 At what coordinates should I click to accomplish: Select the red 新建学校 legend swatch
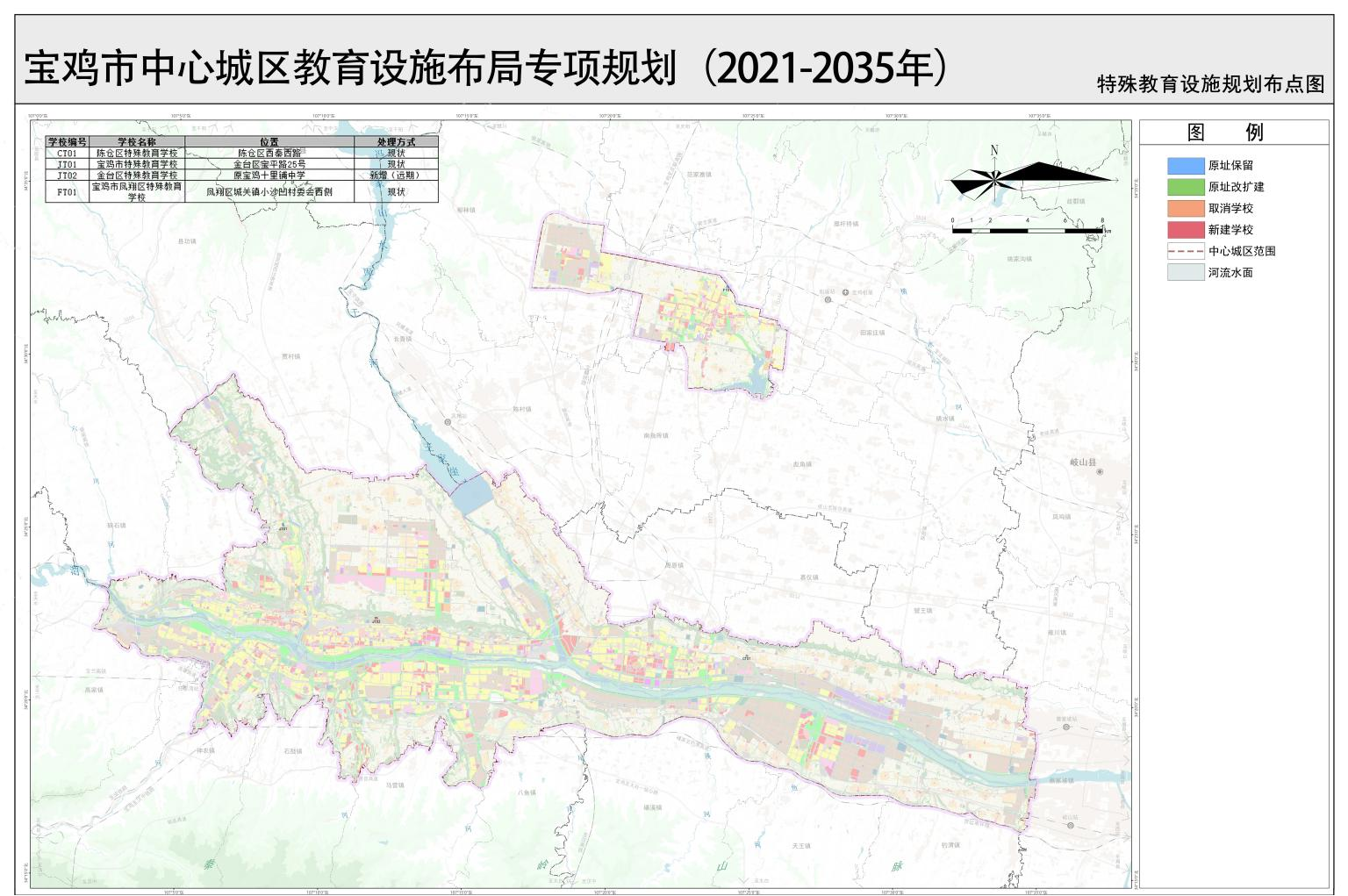[1186, 230]
